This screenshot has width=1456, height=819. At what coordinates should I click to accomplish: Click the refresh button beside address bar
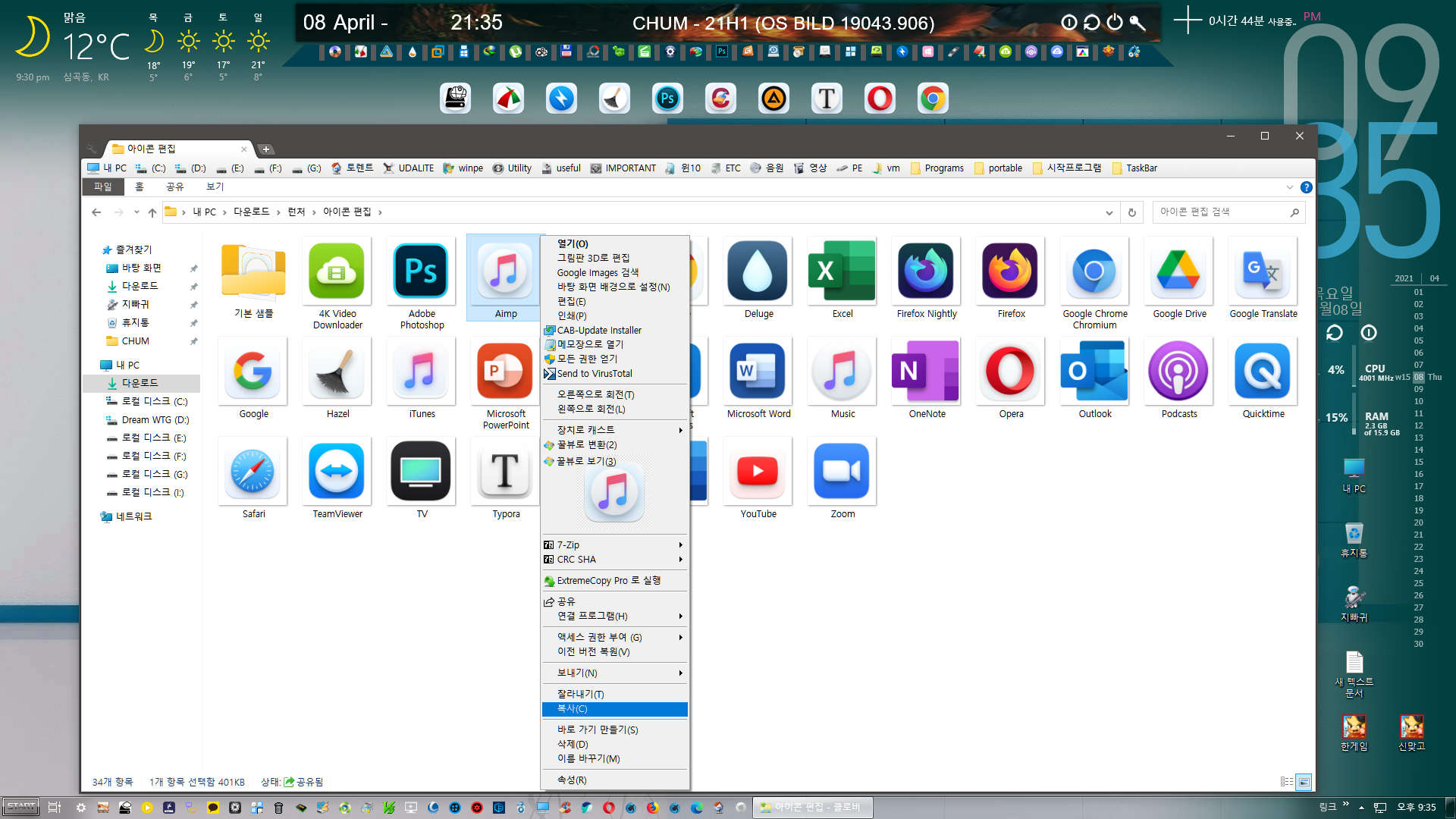1131,212
